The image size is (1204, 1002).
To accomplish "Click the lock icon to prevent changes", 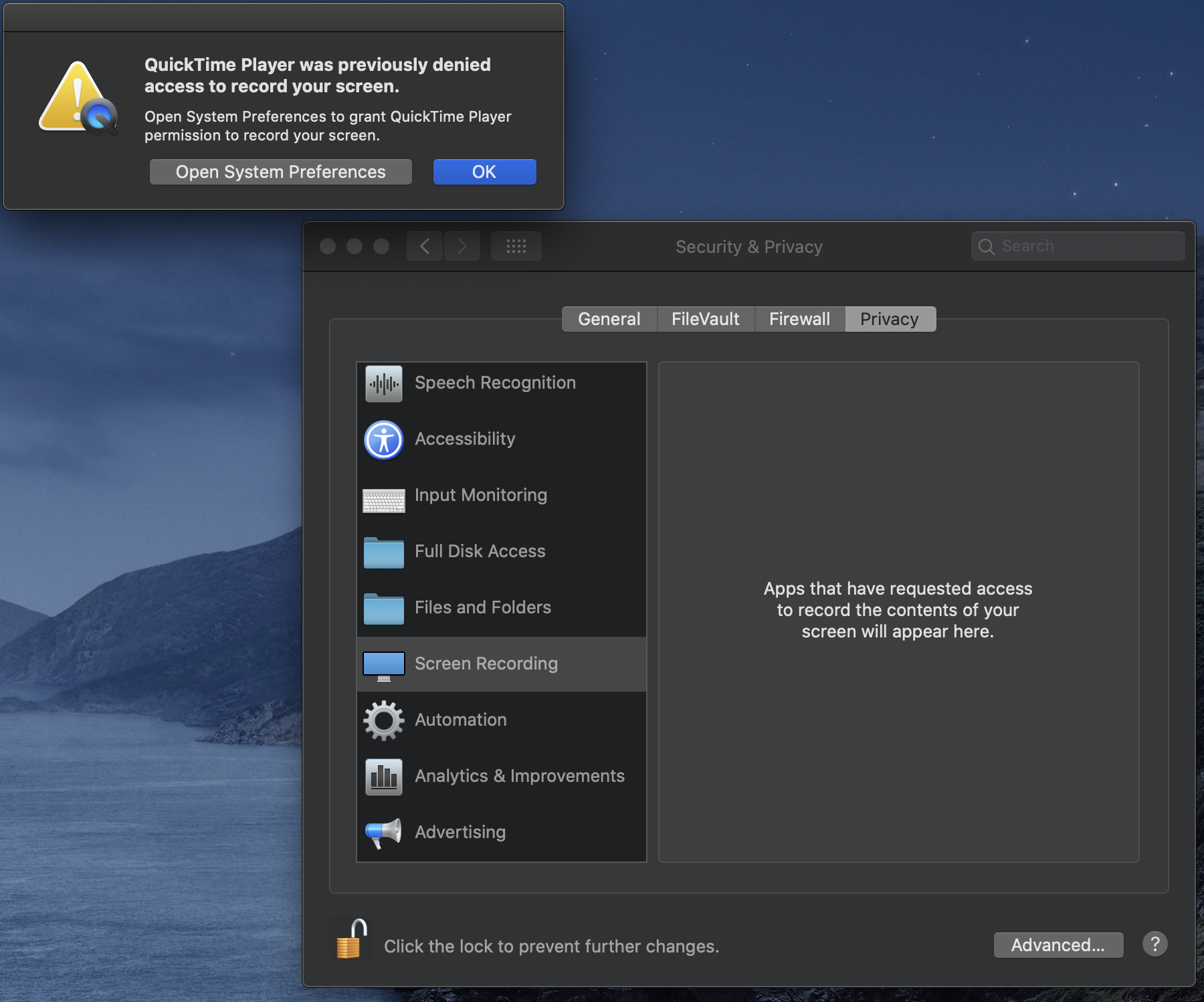I will (x=352, y=939).
